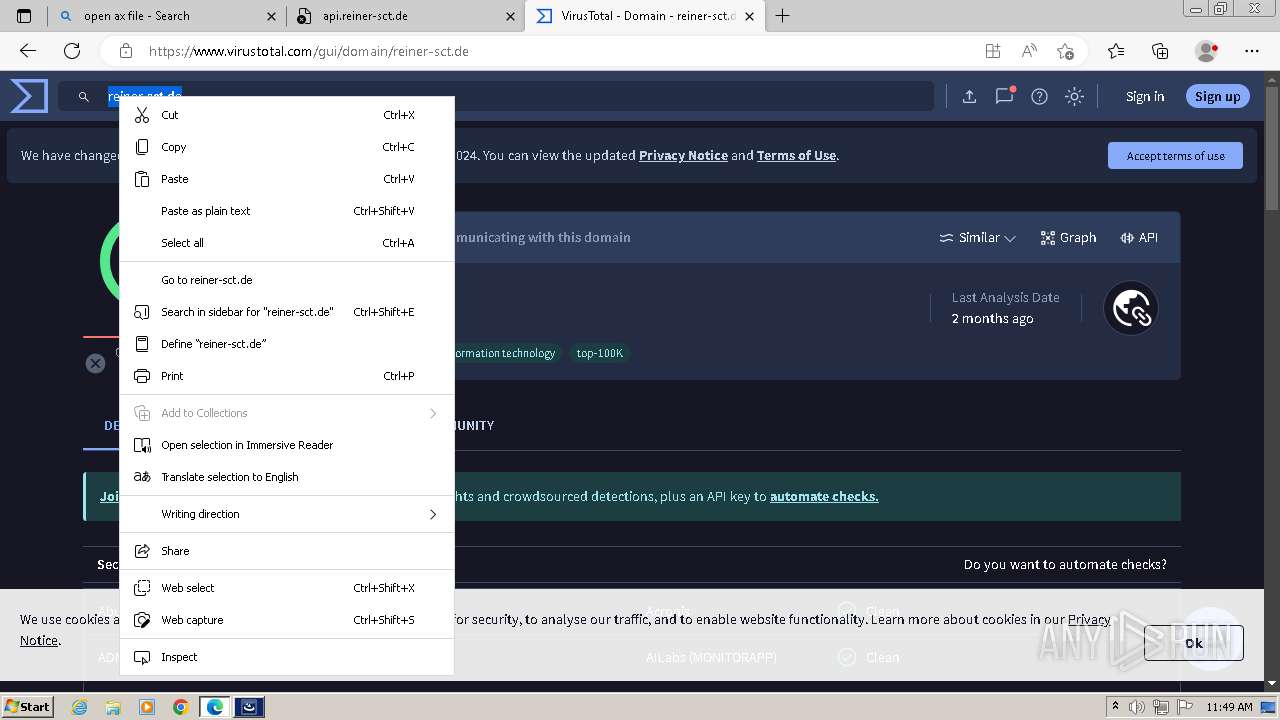1280x720 pixels.
Task: Choose Cut from the context menu
Action: 287,115
